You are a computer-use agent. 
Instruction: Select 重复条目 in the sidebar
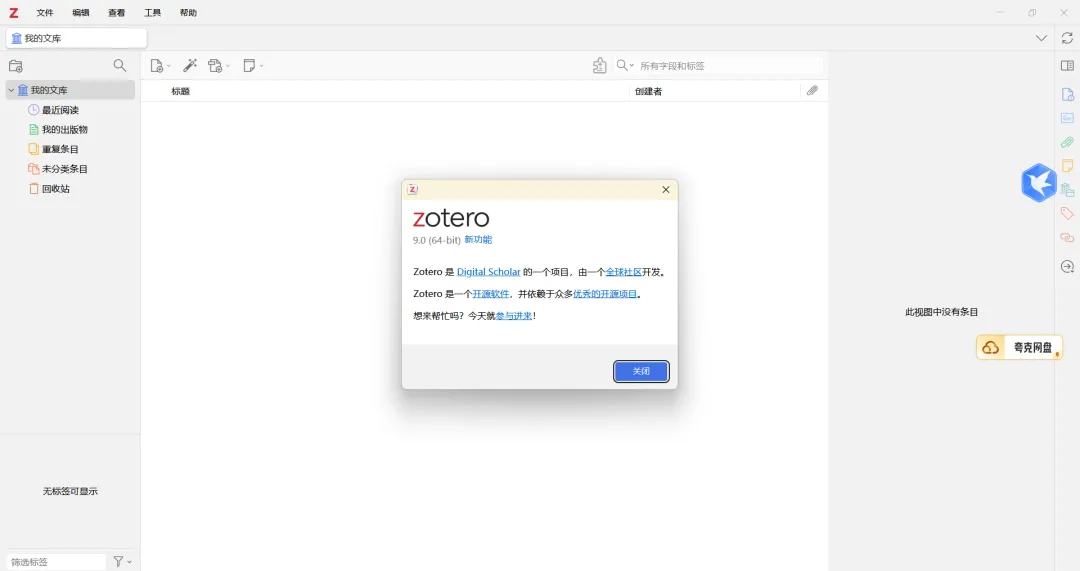pos(60,149)
